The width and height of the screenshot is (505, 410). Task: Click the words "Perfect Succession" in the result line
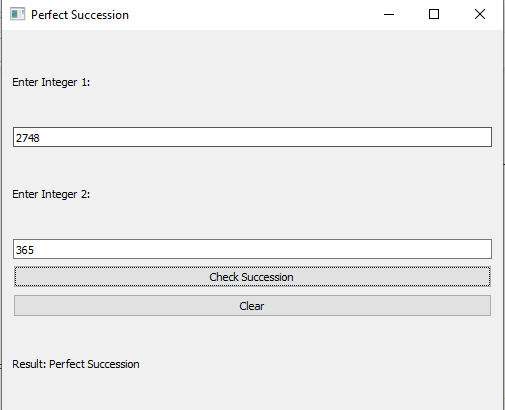click(x=94, y=364)
